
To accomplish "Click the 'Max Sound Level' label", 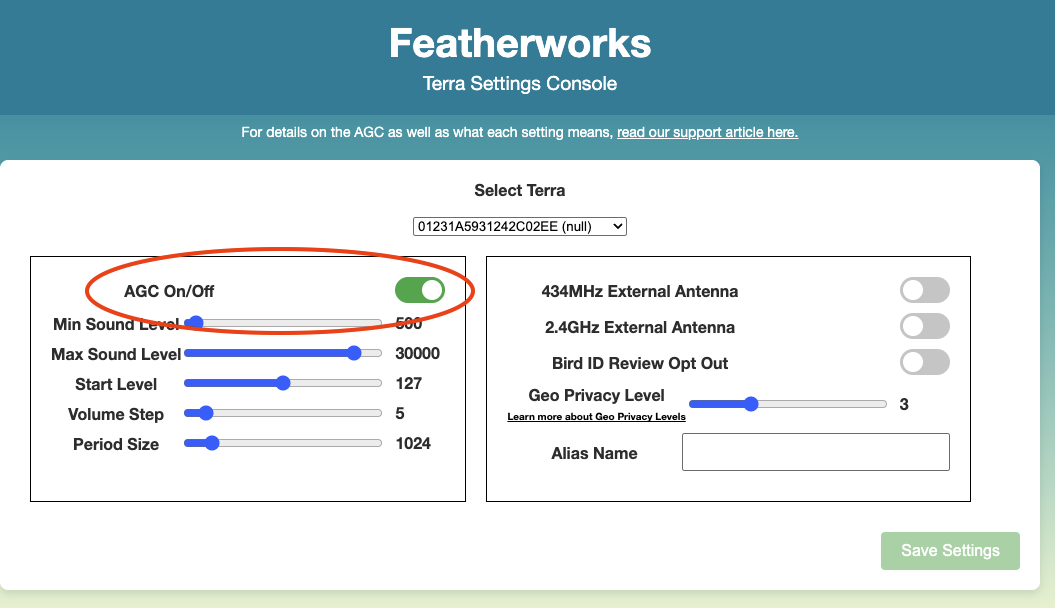I will click(116, 354).
